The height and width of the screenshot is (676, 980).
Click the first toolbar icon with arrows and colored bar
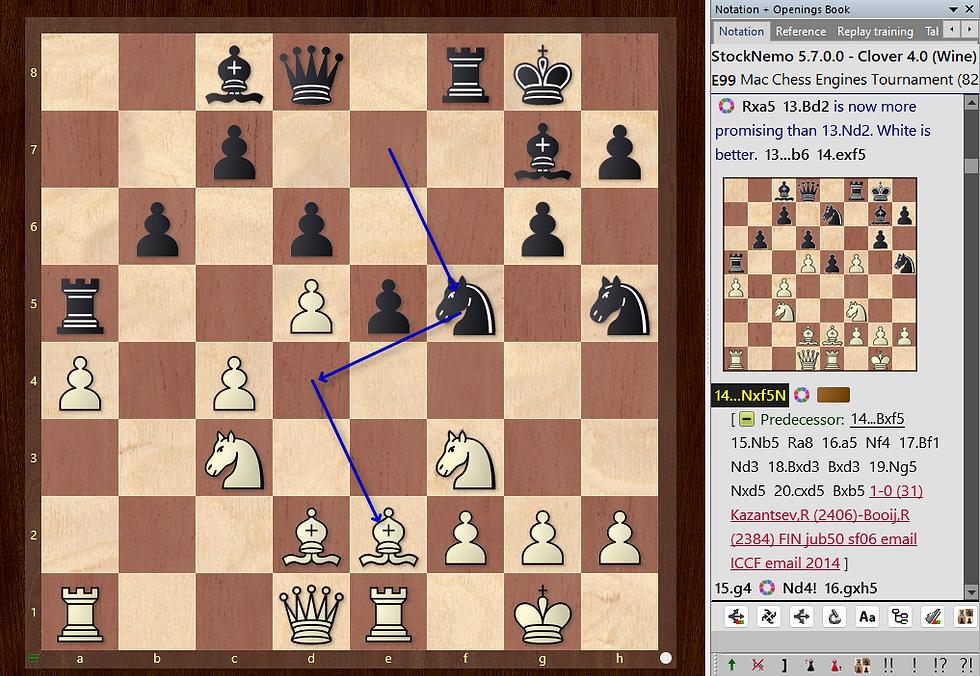tap(737, 617)
